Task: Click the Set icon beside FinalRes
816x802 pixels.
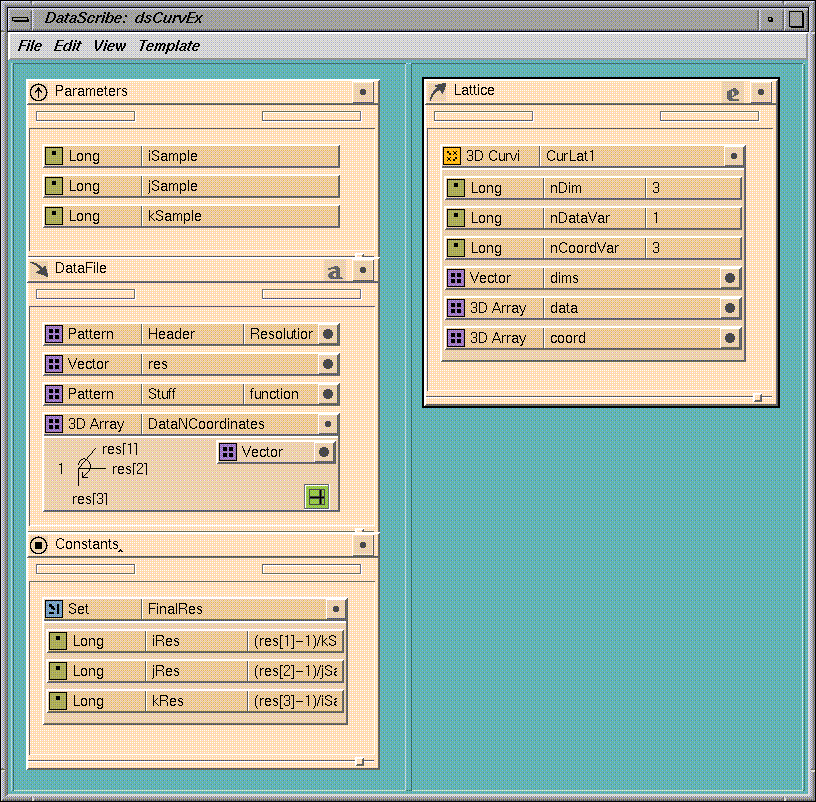Action: (x=54, y=609)
